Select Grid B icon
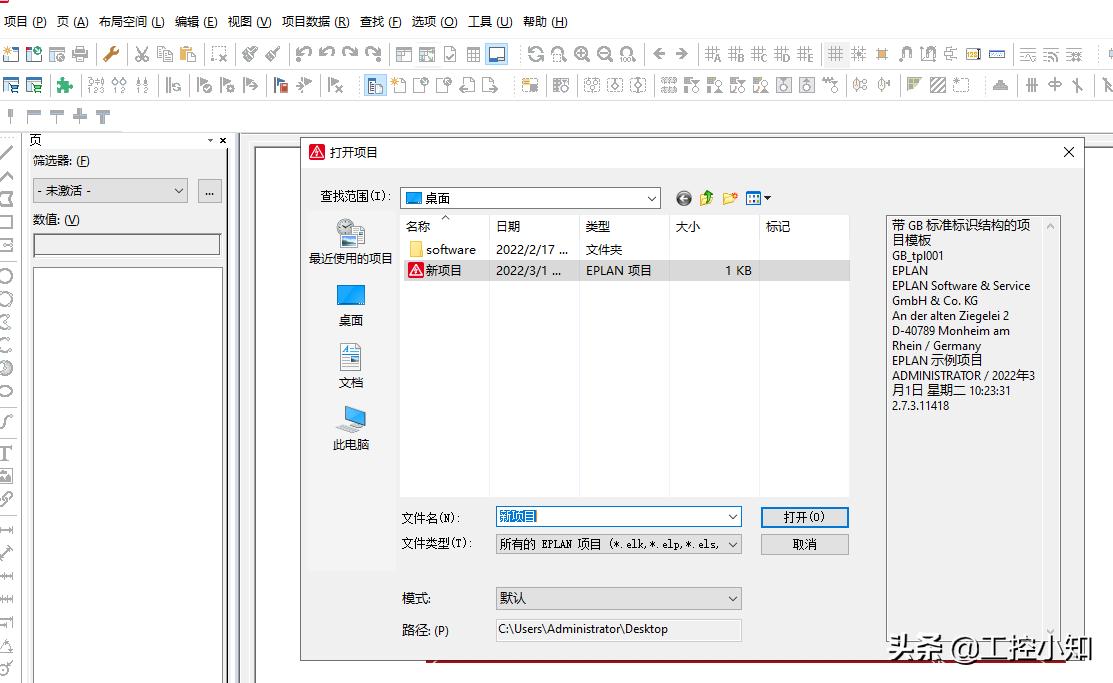1113x683 pixels. pos(736,54)
